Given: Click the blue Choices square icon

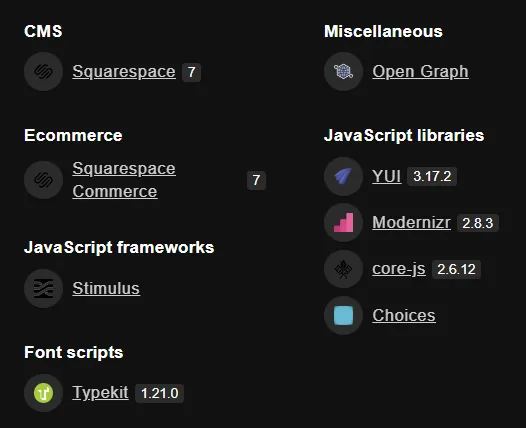Looking at the screenshot, I should click(343, 315).
